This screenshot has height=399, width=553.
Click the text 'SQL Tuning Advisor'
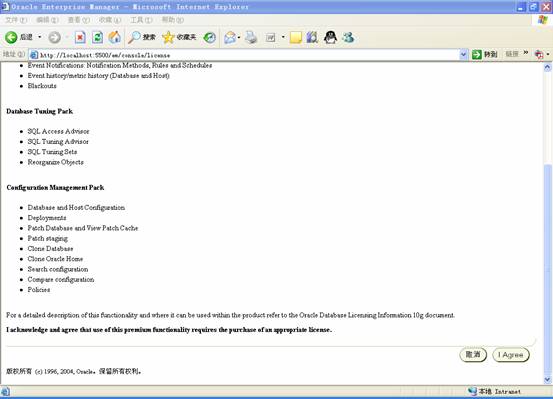(58, 141)
